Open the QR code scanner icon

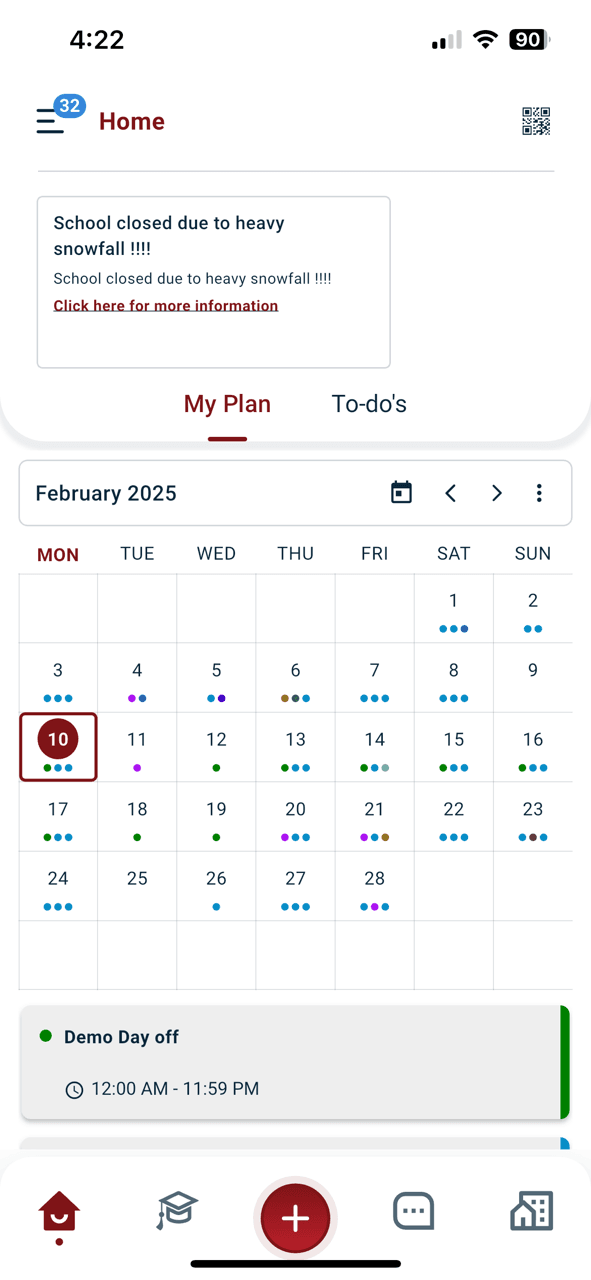536,121
